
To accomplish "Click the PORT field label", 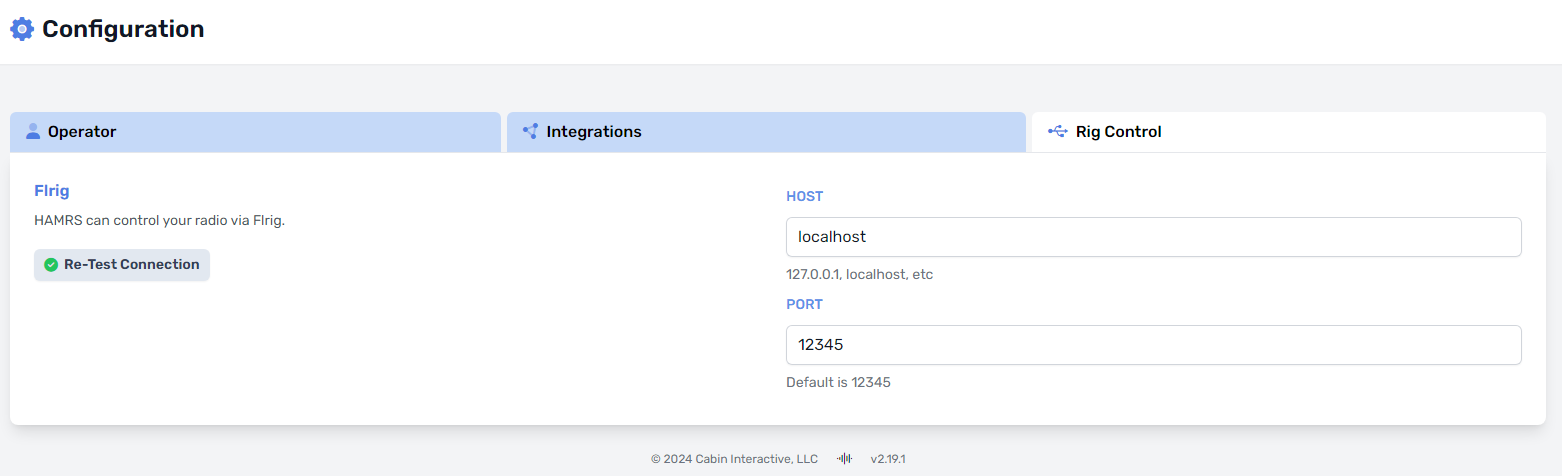I will click(x=804, y=304).
